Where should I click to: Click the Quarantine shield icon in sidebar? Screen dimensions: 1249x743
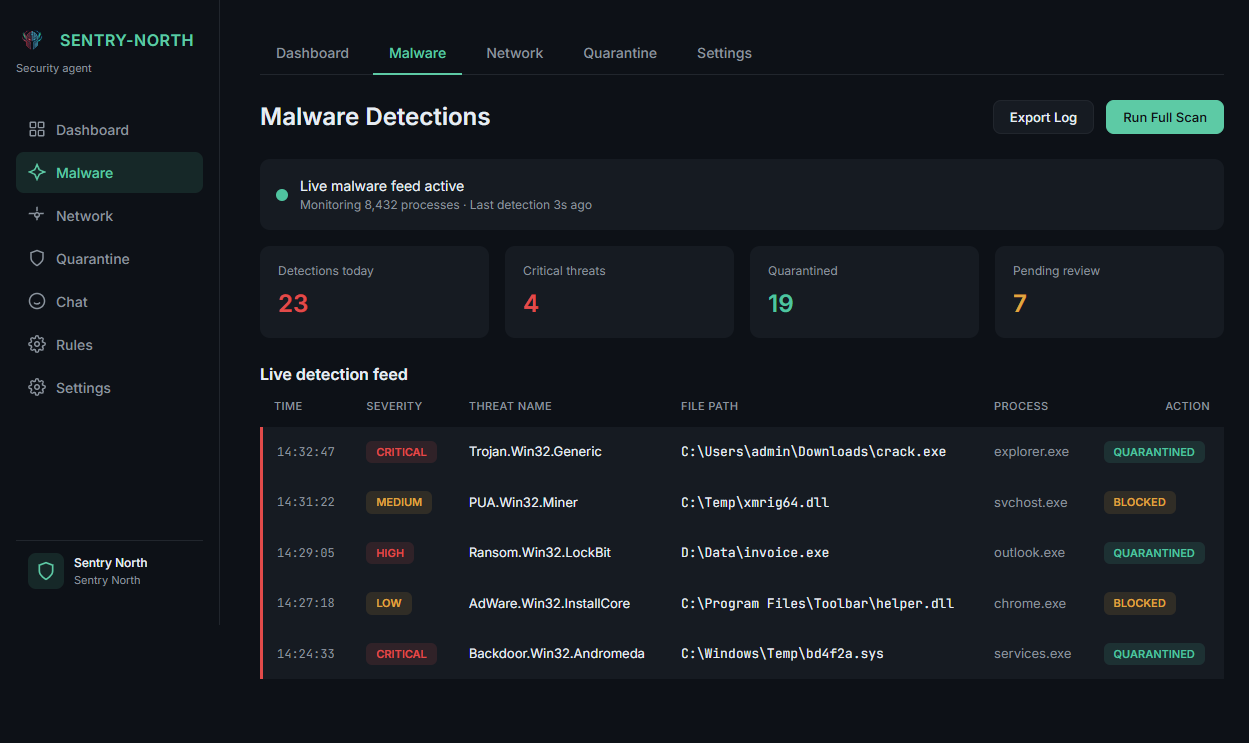(37, 258)
